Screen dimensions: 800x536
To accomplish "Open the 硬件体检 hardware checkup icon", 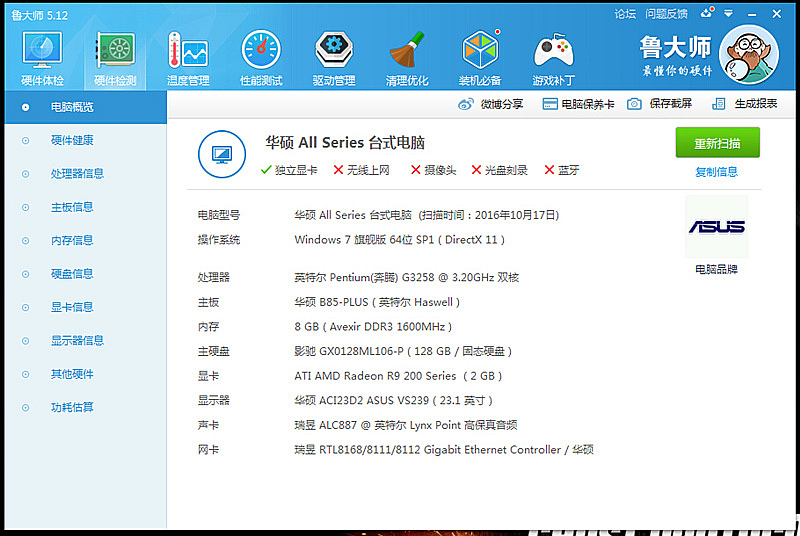I will (x=42, y=50).
